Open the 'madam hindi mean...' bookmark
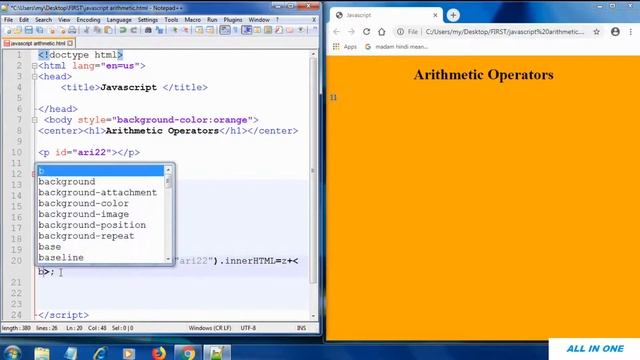Viewport: 640px width, 360px height. coord(396,47)
